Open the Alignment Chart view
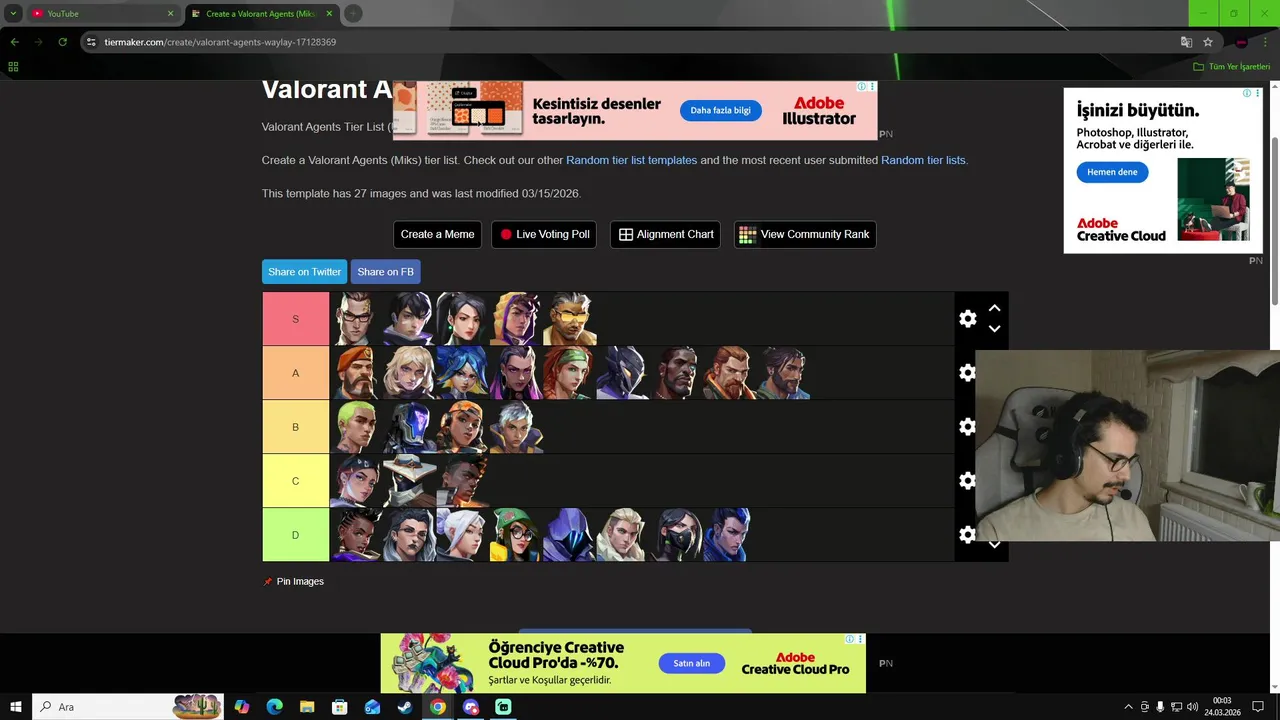The image size is (1280, 720). [x=665, y=234]
